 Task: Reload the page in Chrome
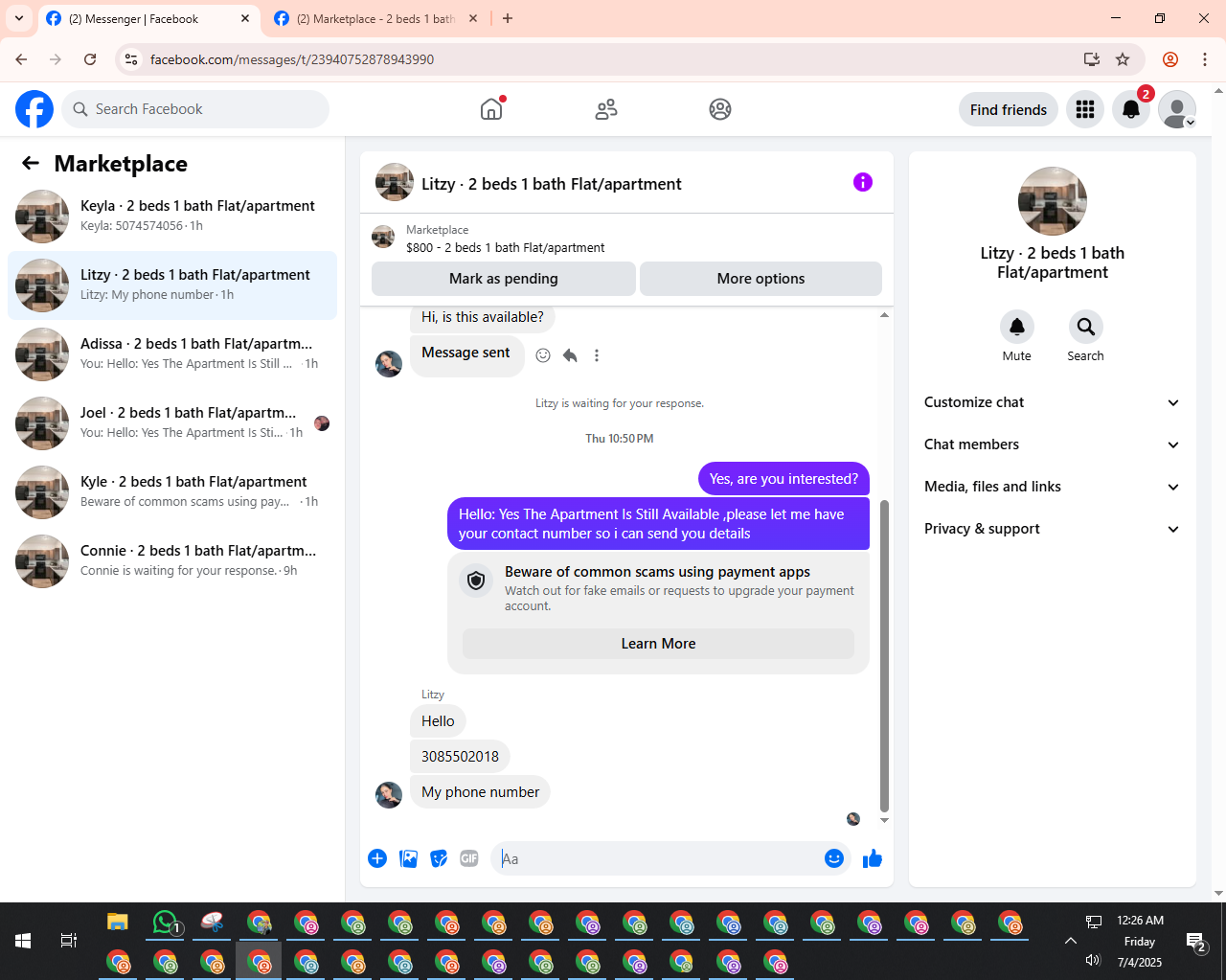point(90,59)
